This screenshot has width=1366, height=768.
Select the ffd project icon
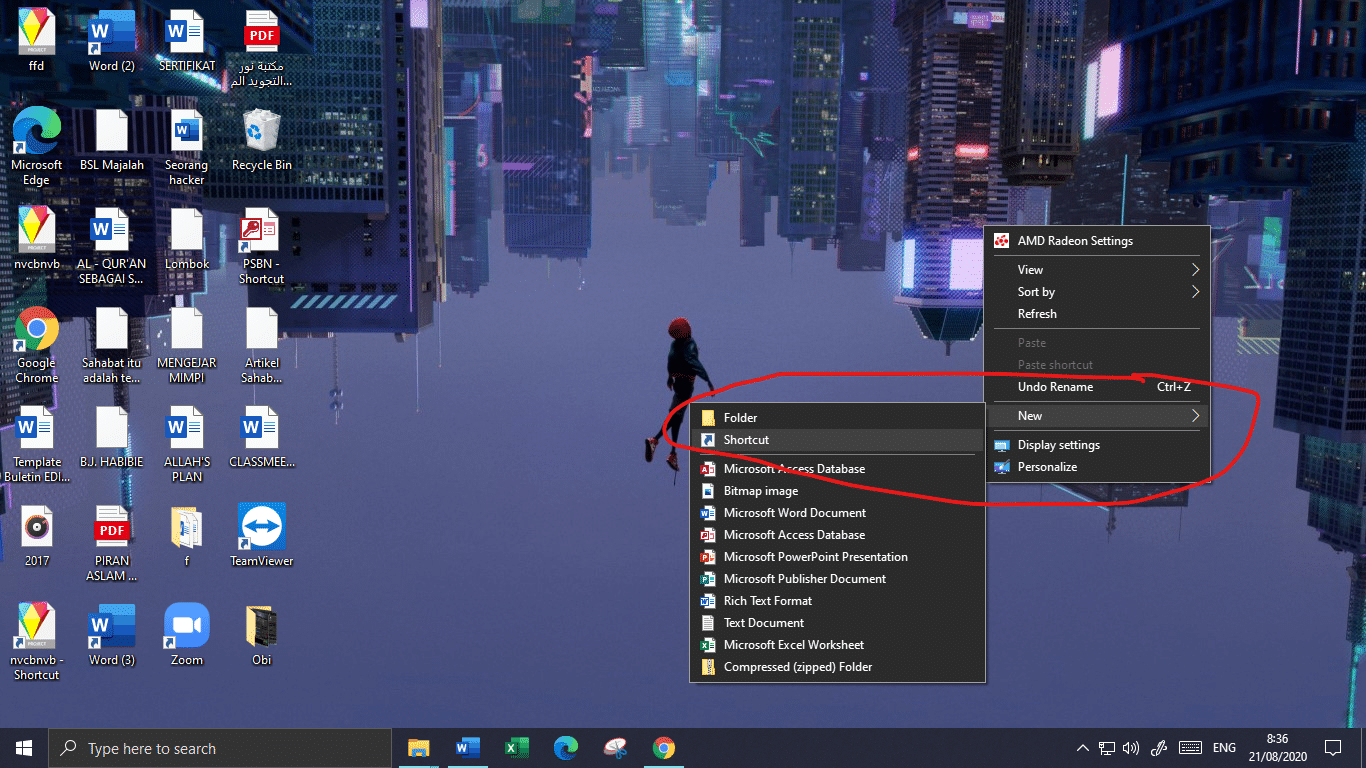37,41
